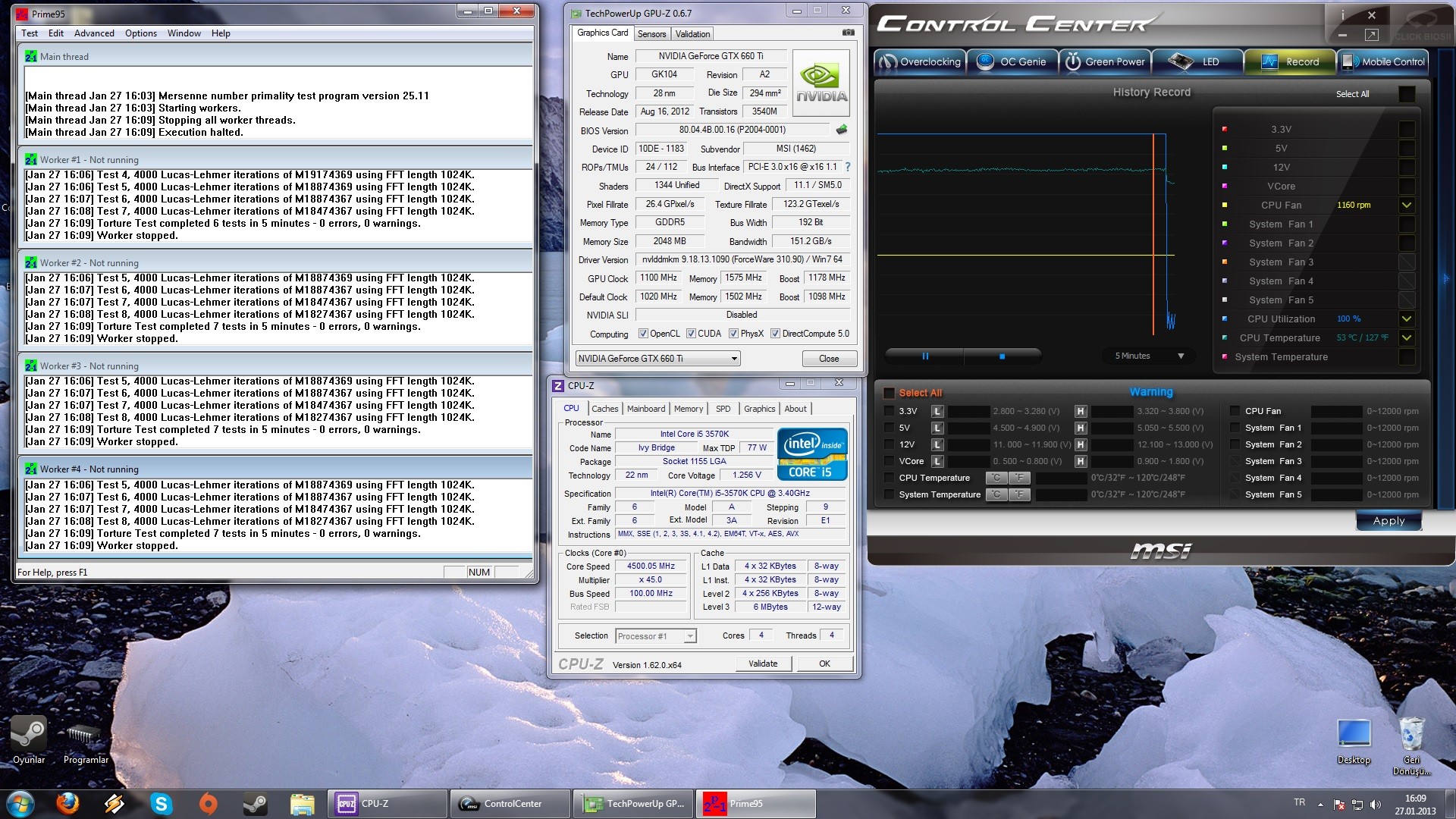
Task: Click the ControlCenter taskbar button
Action: click(x=510, y=804)
